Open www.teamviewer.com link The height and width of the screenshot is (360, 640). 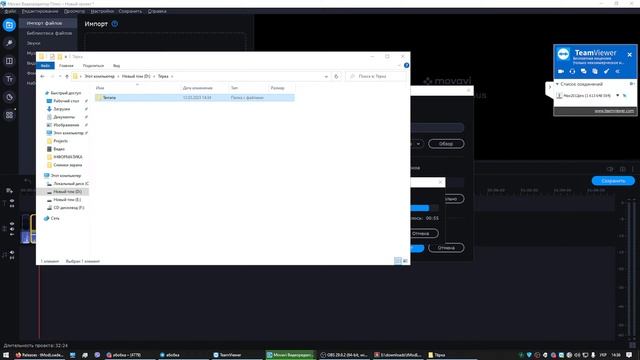[x=614, y=111]
